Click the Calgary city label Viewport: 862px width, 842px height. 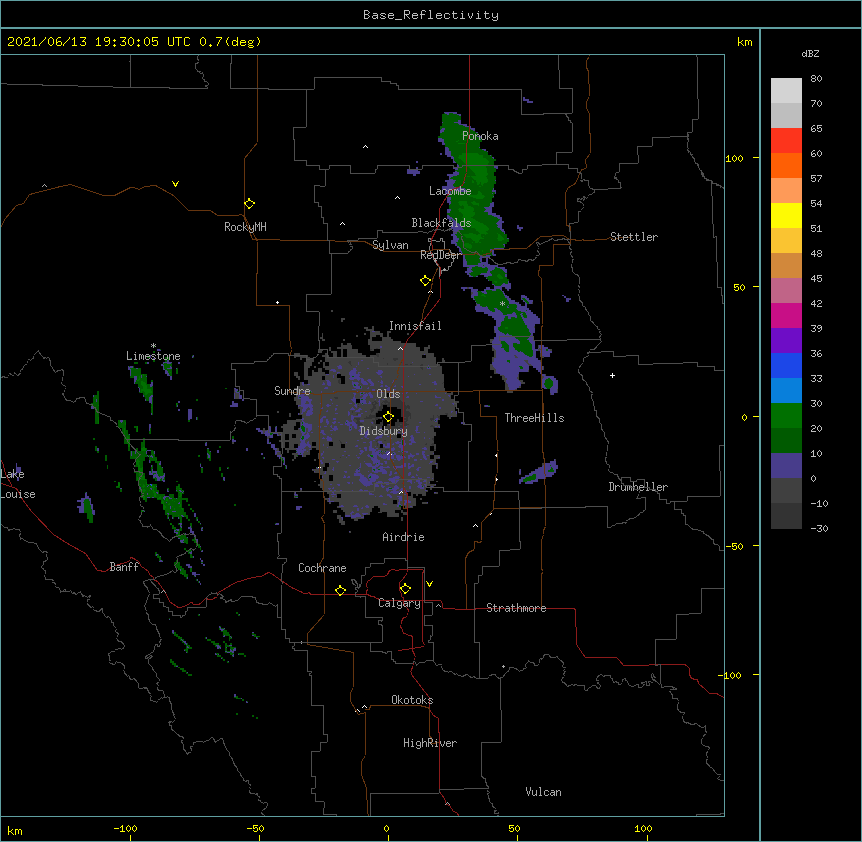[399, 603]
